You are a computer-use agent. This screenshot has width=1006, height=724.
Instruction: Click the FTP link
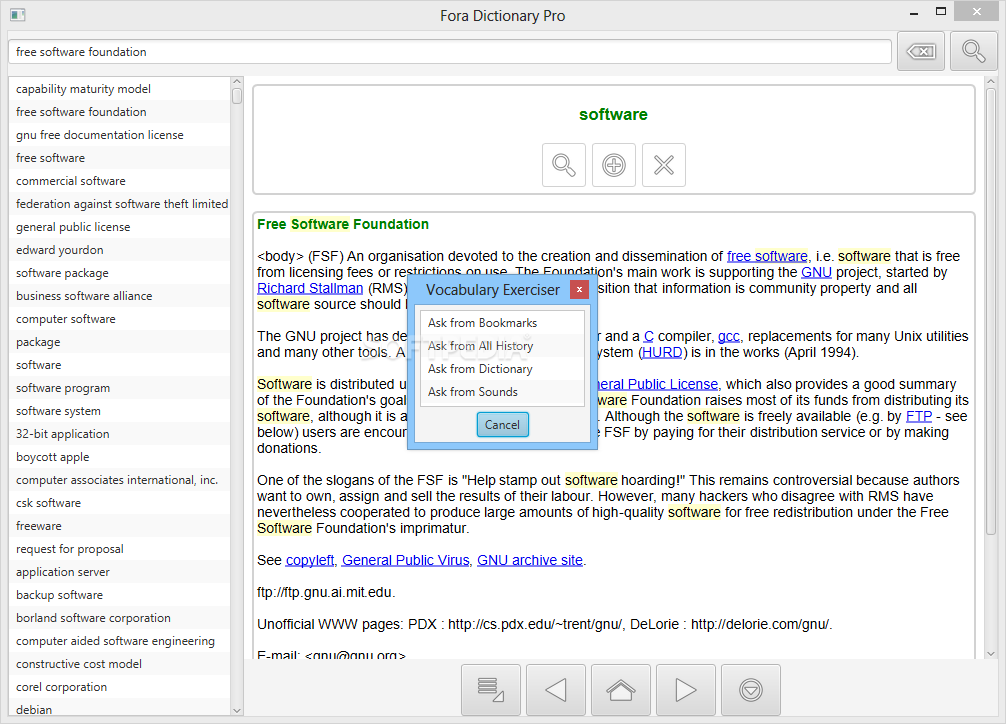[919, 416]
